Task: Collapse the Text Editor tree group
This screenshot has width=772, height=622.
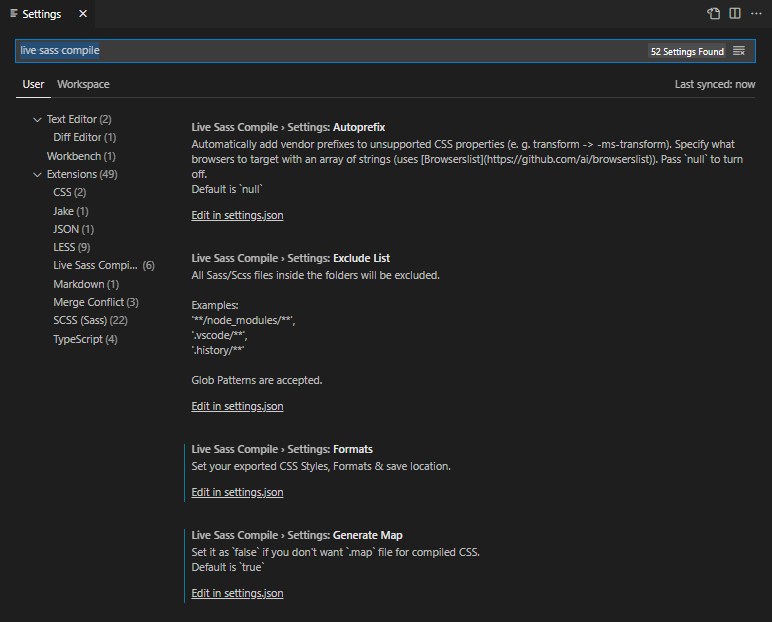Action: tap(37, 120)
